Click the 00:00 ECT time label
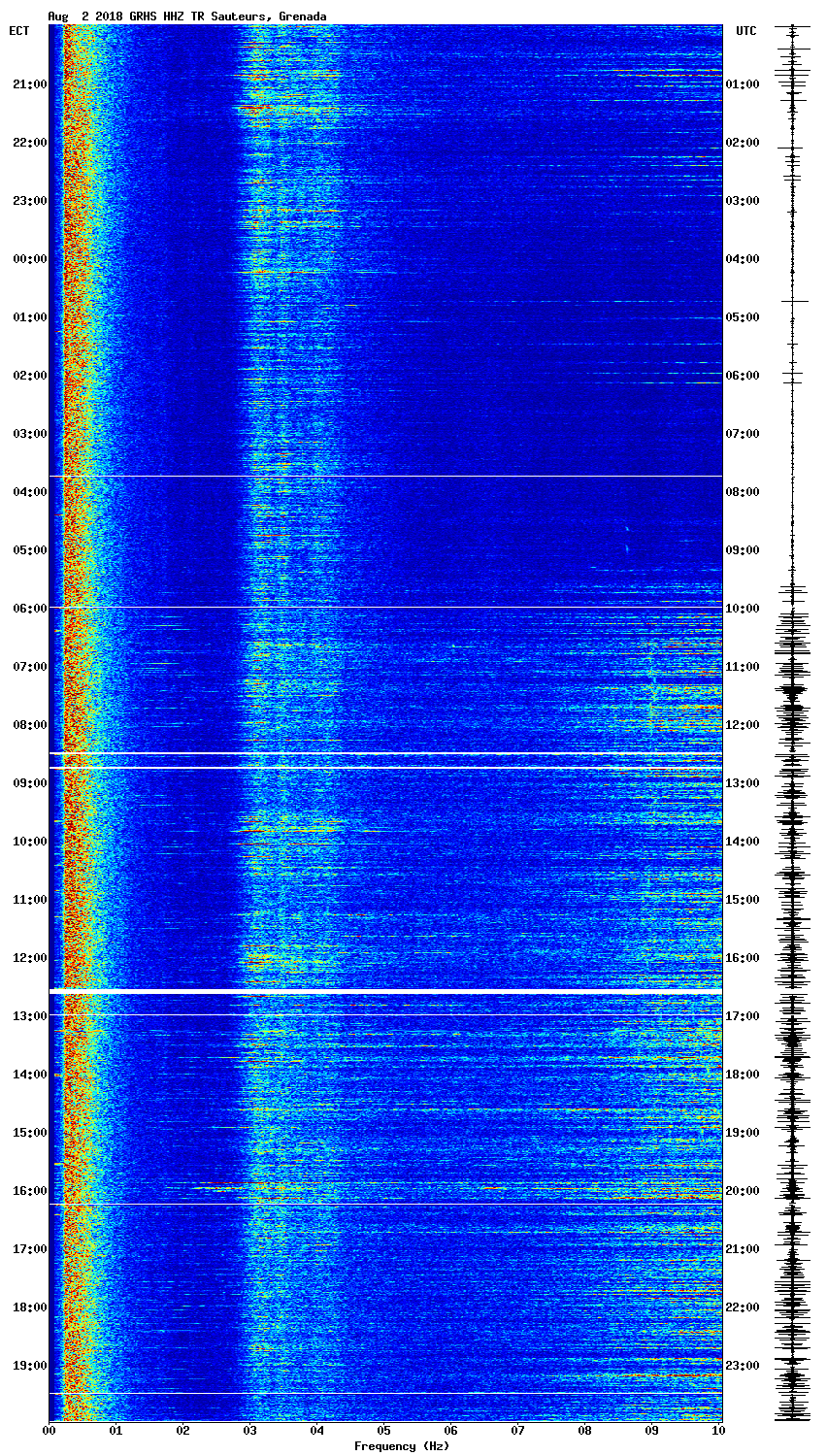The height and width of the screenshot is (1456, 827). 29,259
